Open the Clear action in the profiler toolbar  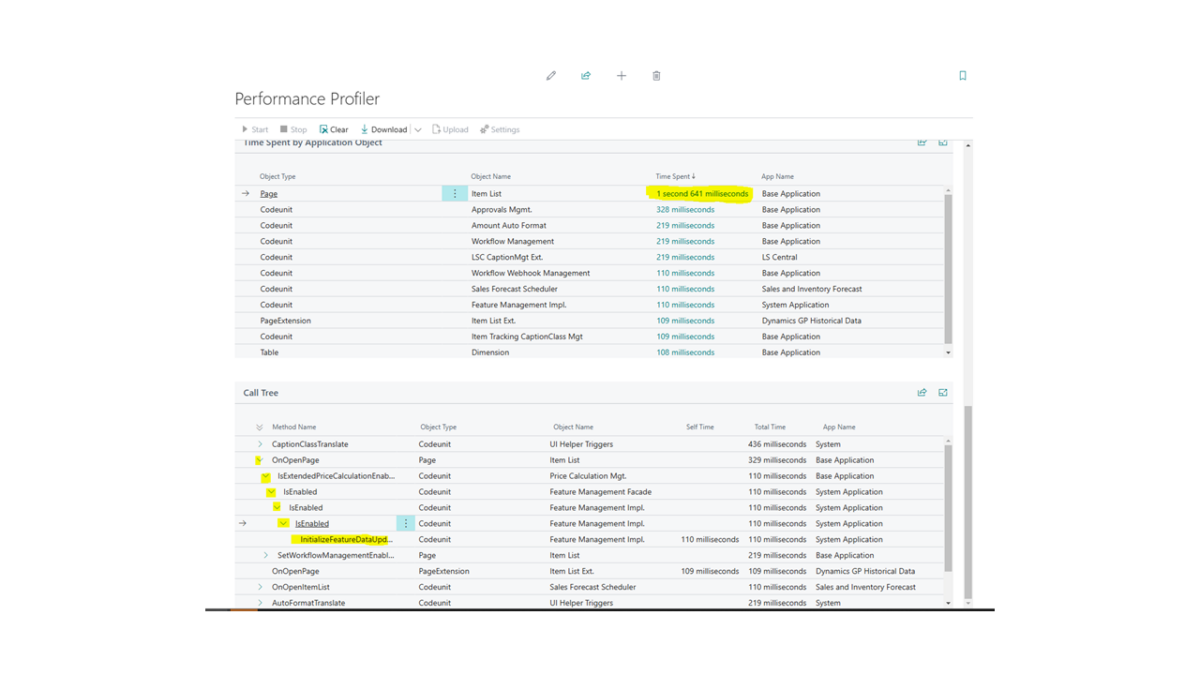click(333, 129)
